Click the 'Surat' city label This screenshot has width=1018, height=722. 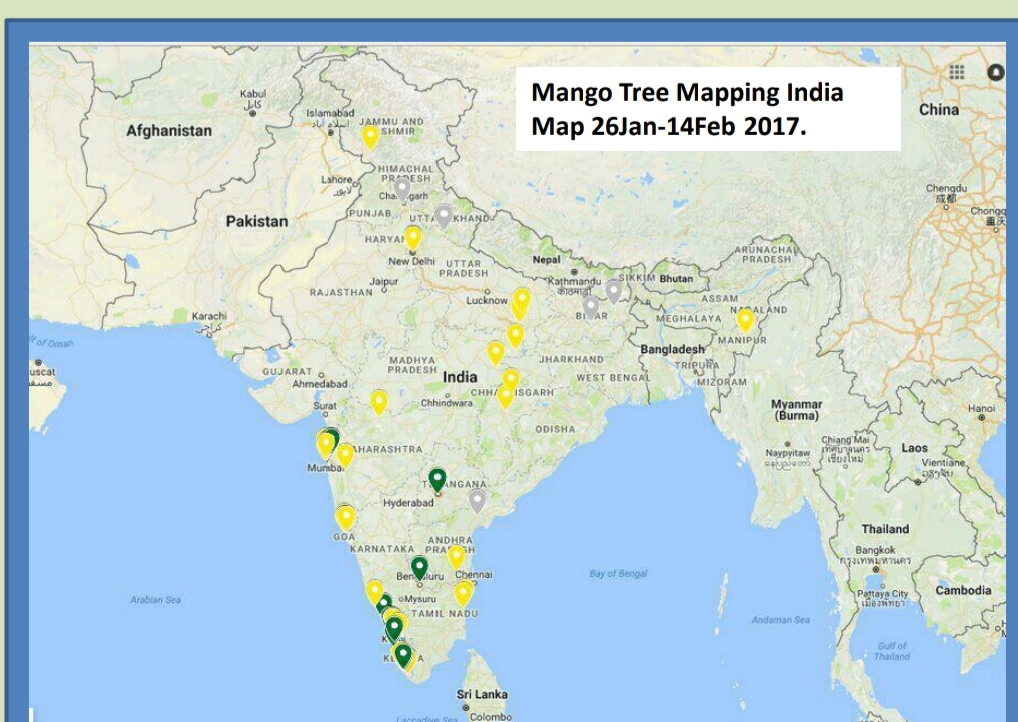point(325,406)
